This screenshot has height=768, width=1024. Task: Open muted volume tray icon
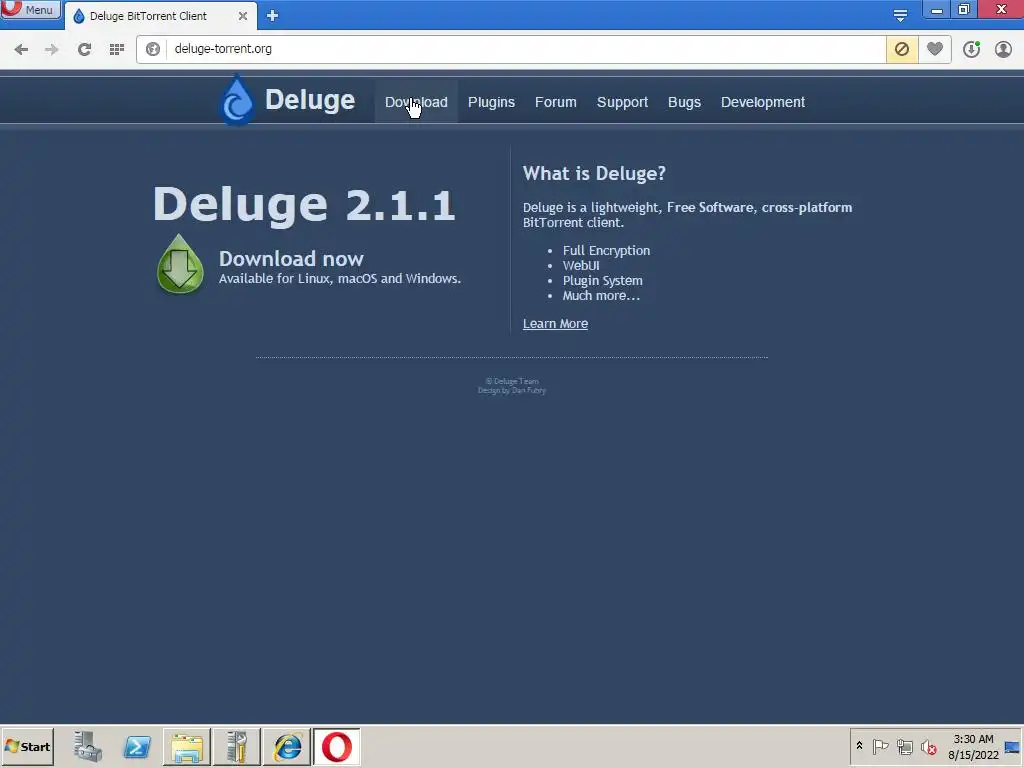coord(929,746)
